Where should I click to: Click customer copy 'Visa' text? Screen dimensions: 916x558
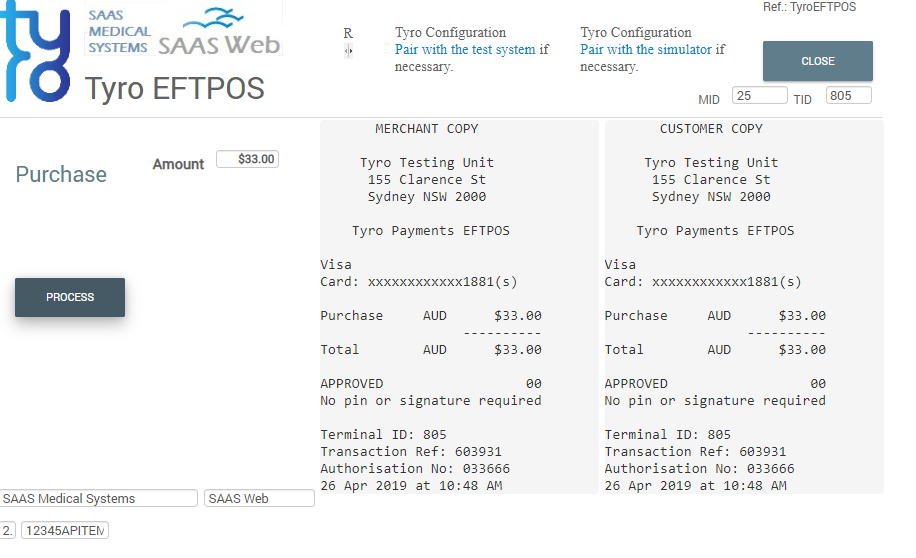tap(620, 265)
